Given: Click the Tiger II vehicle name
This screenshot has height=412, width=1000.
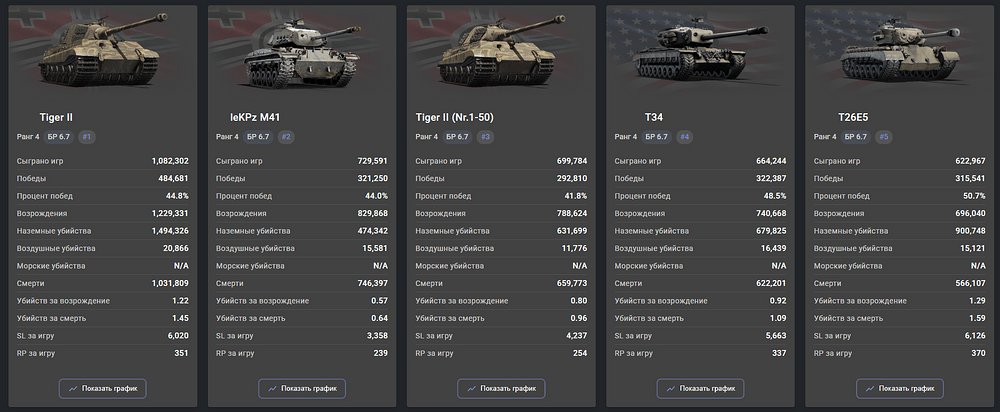Looking at the screenshot, I should click(56, 117).
